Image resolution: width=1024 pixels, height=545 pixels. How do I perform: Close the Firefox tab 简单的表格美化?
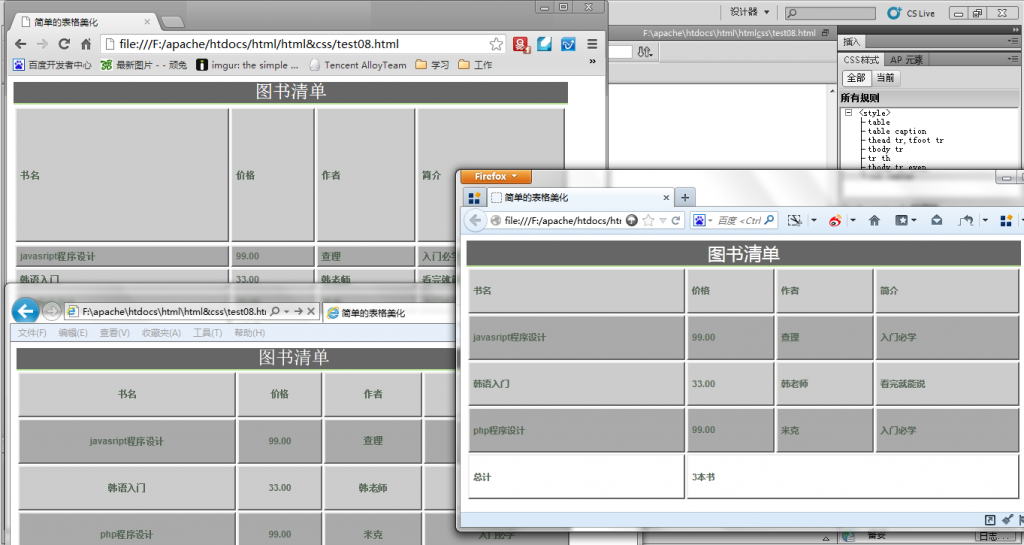point(666,198)
